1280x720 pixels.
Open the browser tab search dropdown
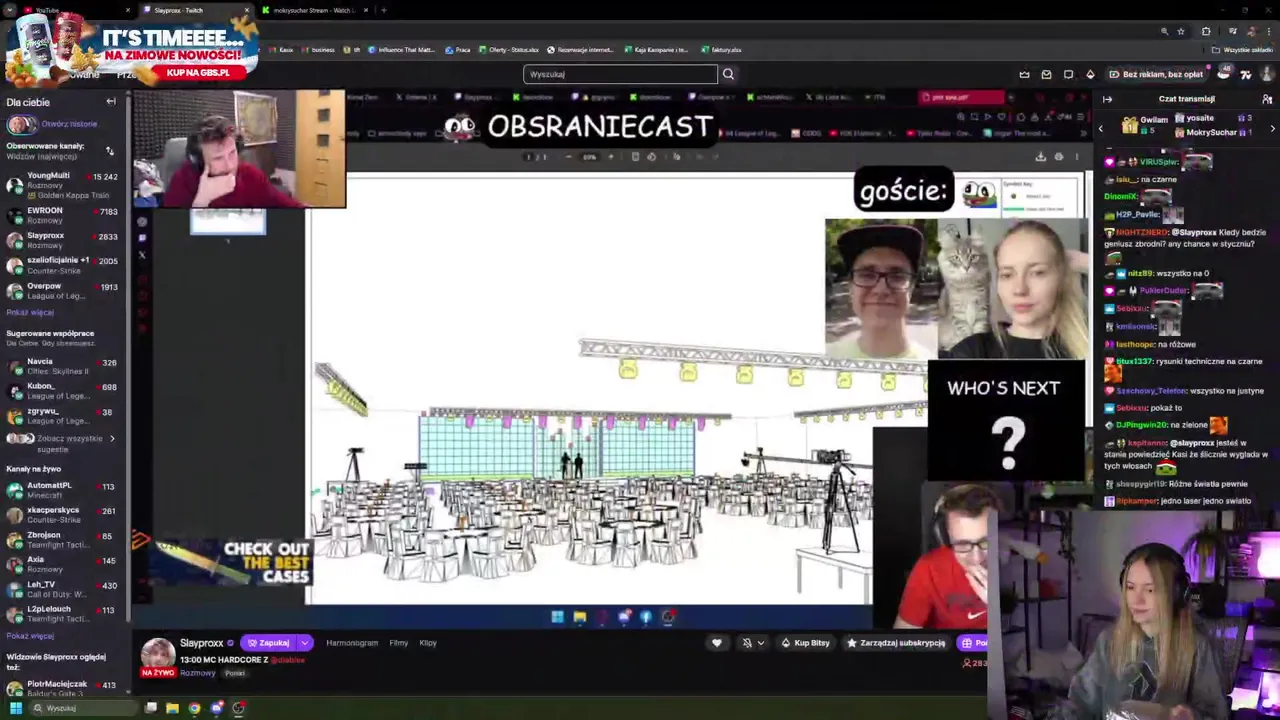(8, 10)
